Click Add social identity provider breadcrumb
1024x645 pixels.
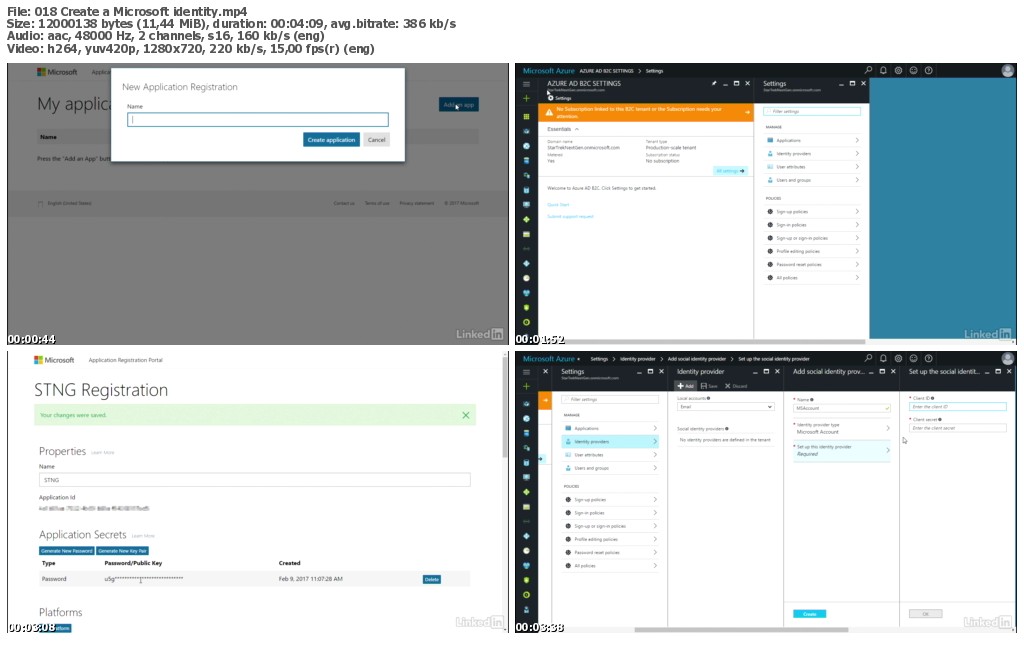(696, 358)
